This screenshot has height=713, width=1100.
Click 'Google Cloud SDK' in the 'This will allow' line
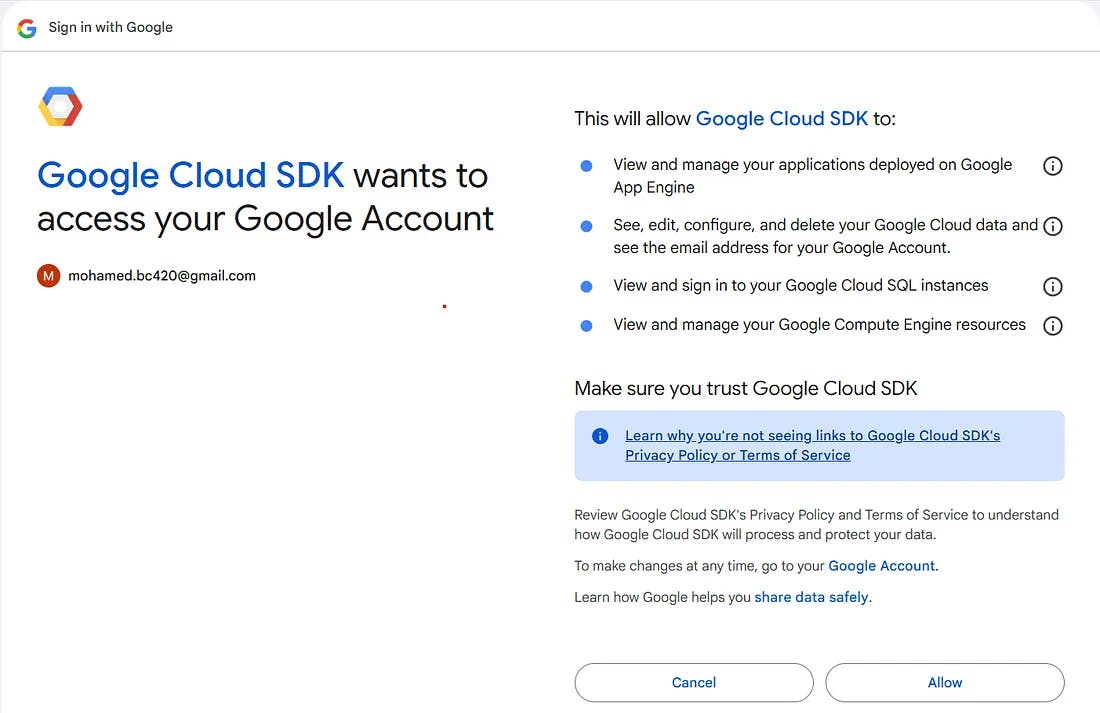click(782, 118)
